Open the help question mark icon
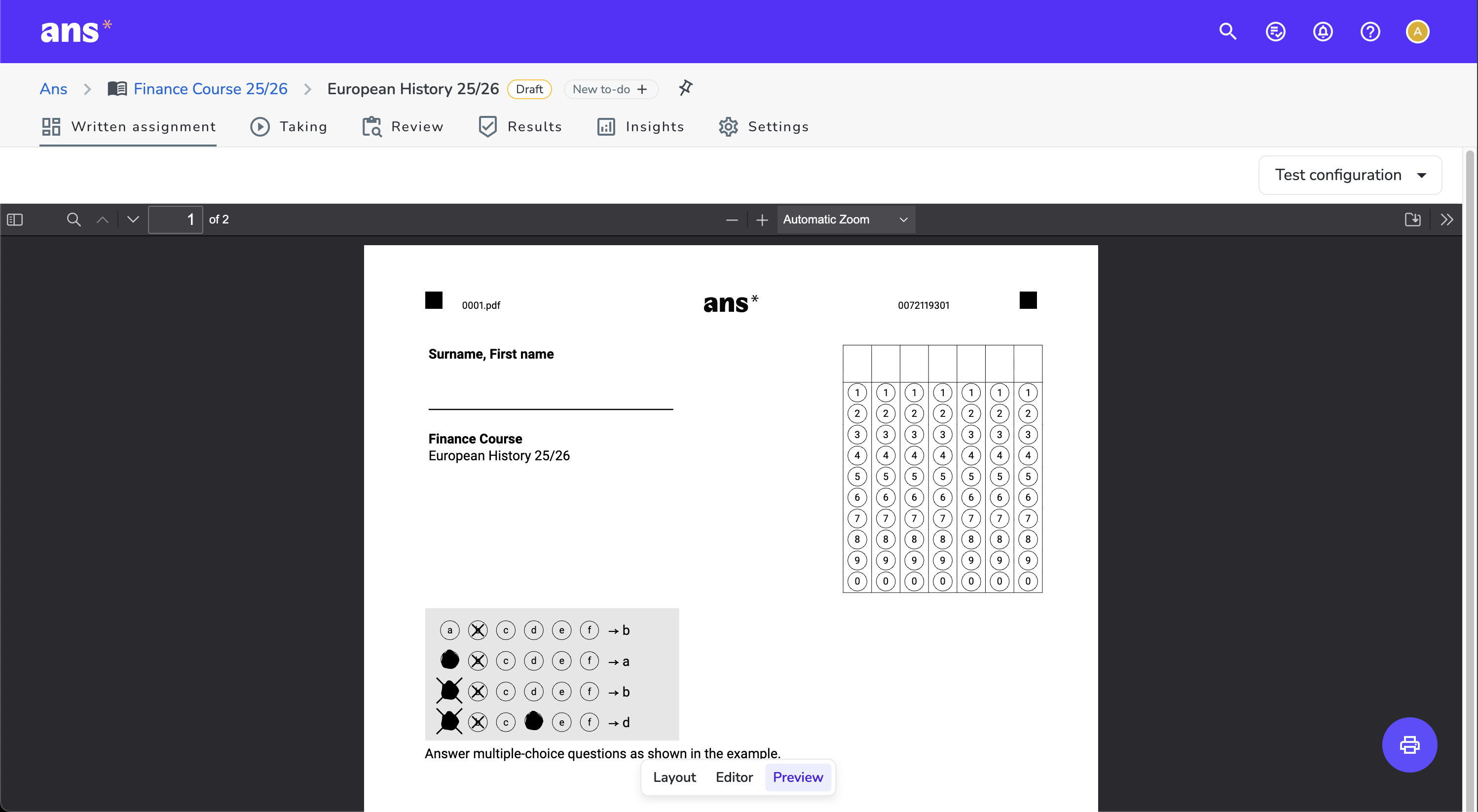This screenshot has height=812, width=1478. pyautogui.click(x=1369, y=32)
